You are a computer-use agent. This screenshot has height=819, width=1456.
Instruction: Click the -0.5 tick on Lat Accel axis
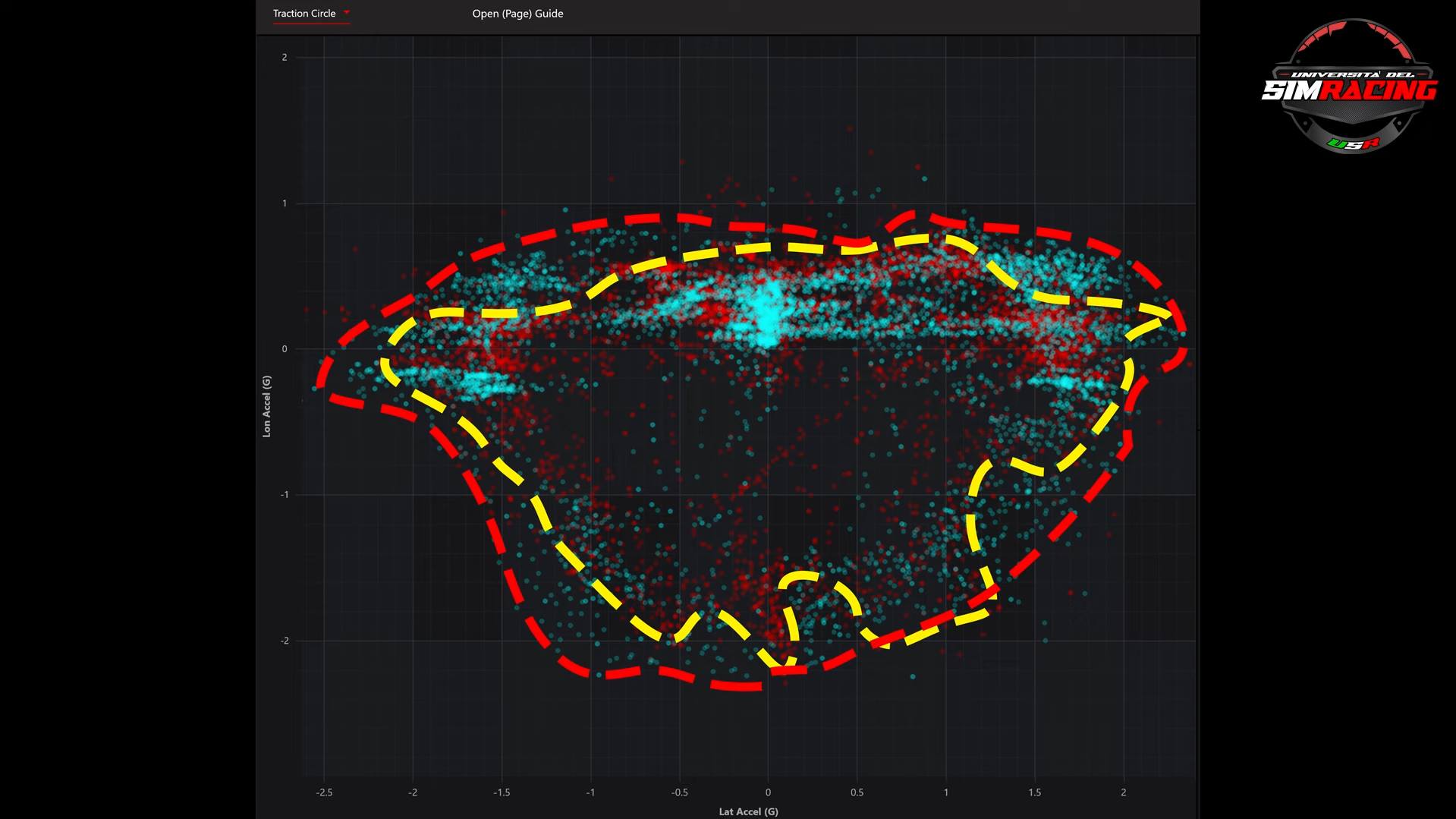[679, 792]
